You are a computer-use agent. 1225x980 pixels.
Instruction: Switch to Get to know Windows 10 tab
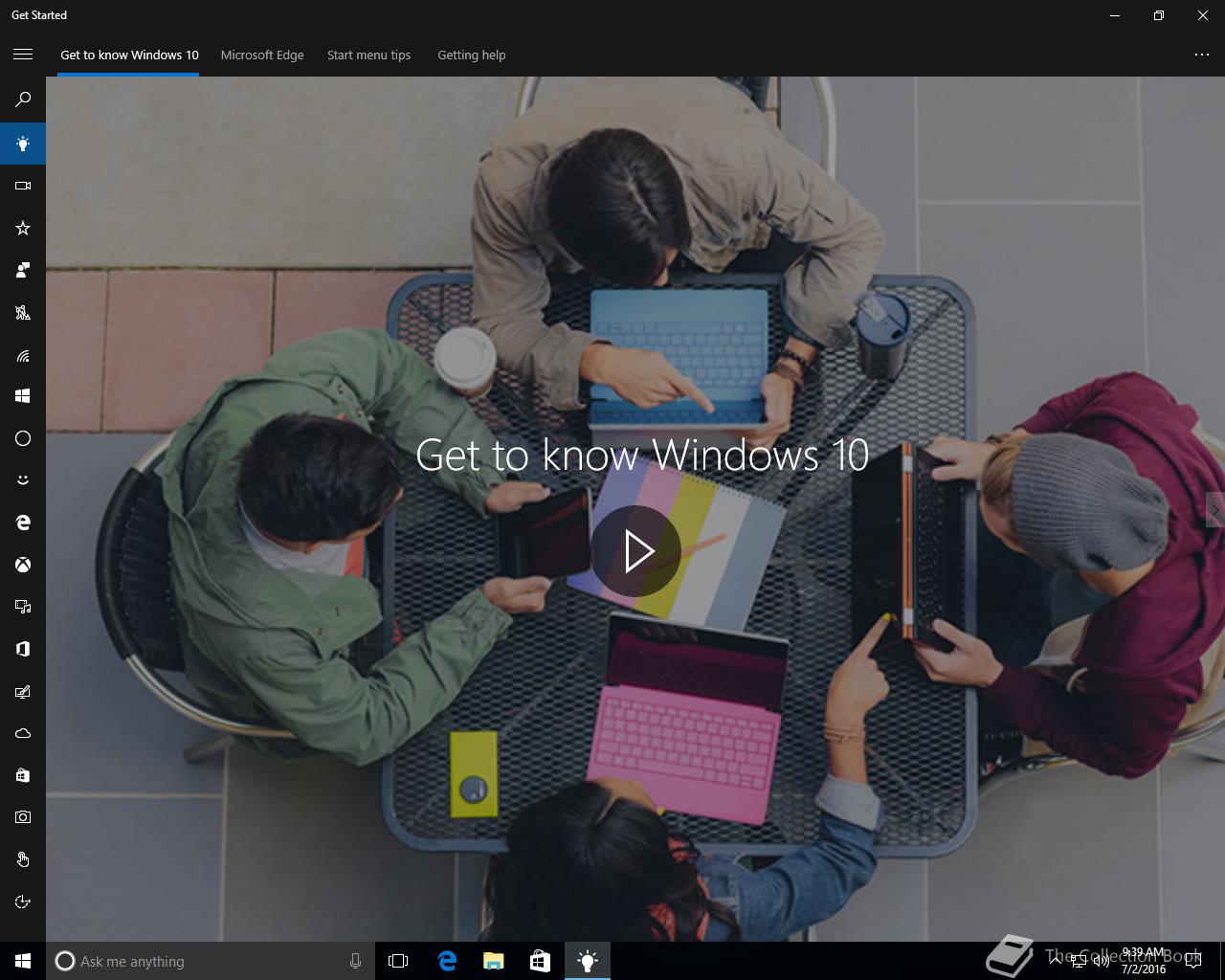[x=129, y=55]
